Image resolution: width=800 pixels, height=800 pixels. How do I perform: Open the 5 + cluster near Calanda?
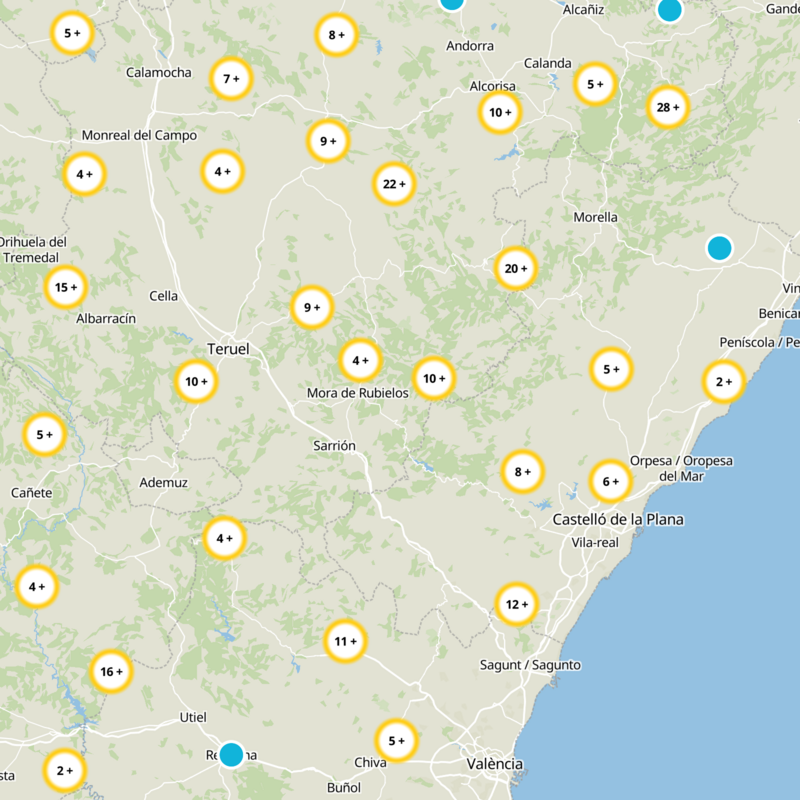[595, 84]
